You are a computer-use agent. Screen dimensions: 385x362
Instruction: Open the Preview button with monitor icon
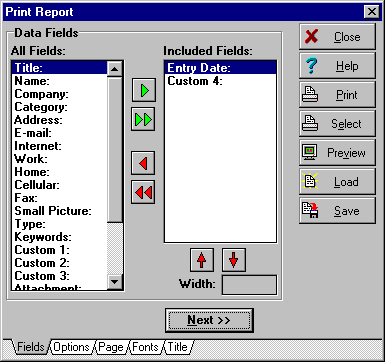pos(337,153)
